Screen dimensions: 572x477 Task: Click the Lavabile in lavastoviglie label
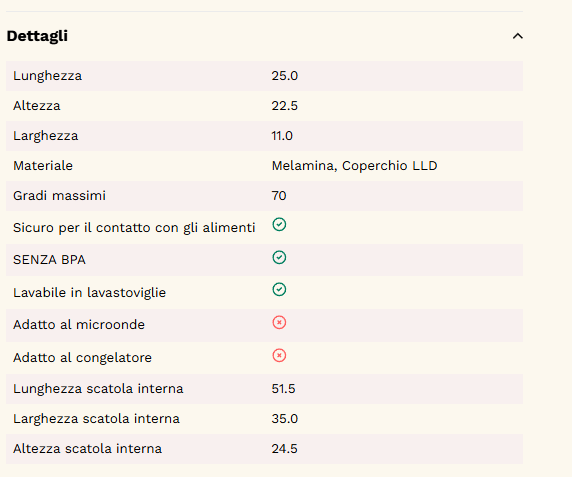[x=90, y=293]
